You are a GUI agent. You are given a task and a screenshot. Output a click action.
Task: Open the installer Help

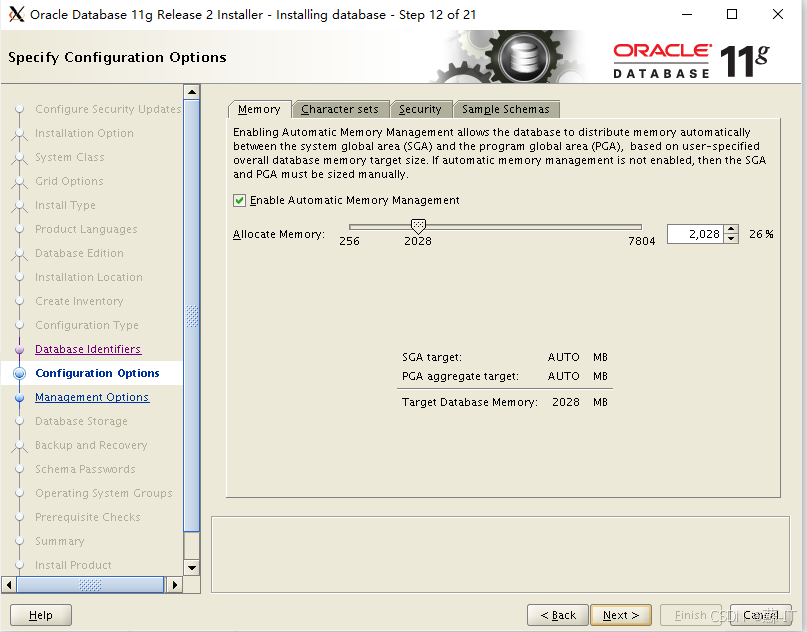point(40,615)
